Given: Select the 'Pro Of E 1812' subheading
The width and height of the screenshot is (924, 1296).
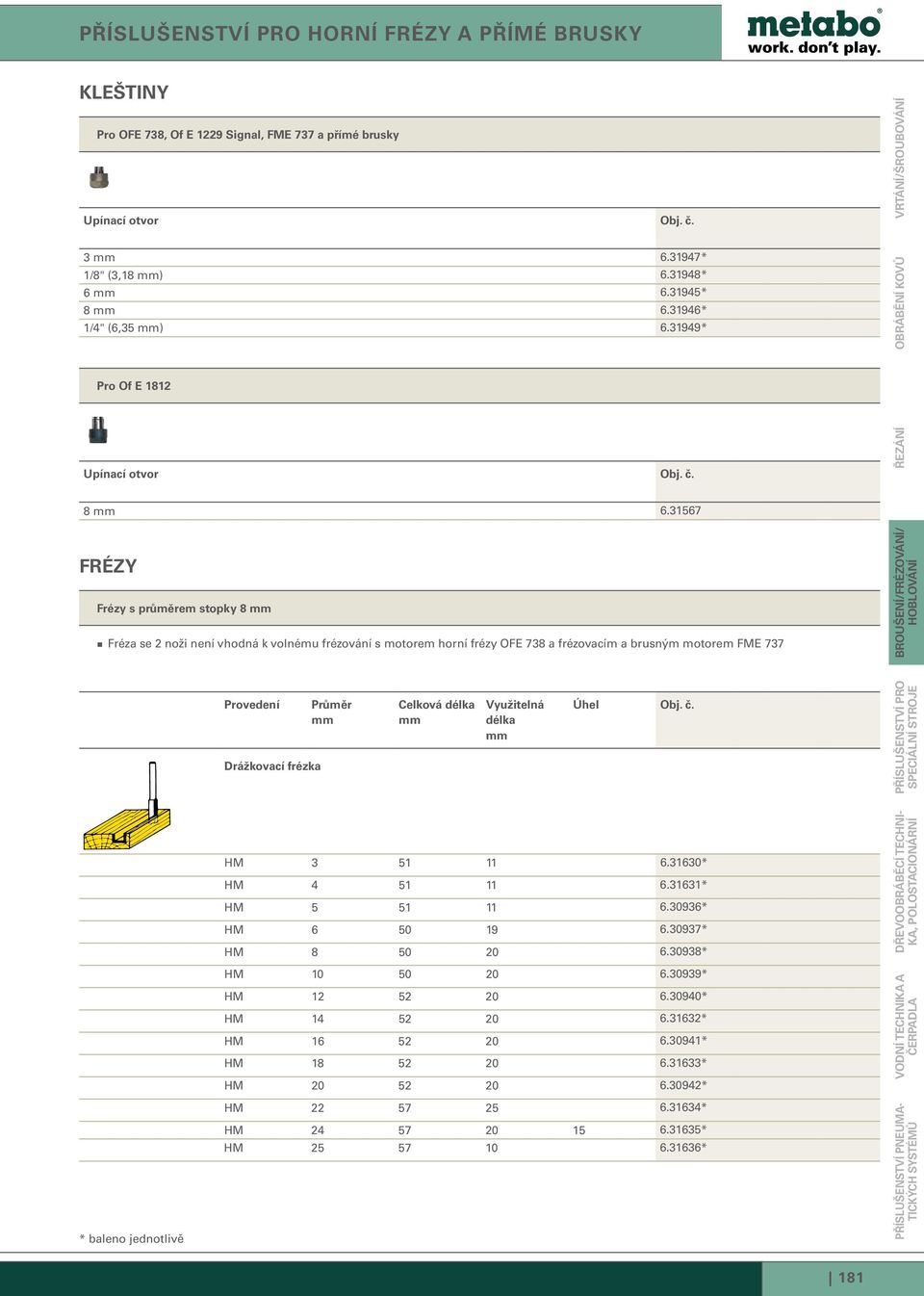Looking at the screenshot, I should pyautogui.click(x=134, y=386).
